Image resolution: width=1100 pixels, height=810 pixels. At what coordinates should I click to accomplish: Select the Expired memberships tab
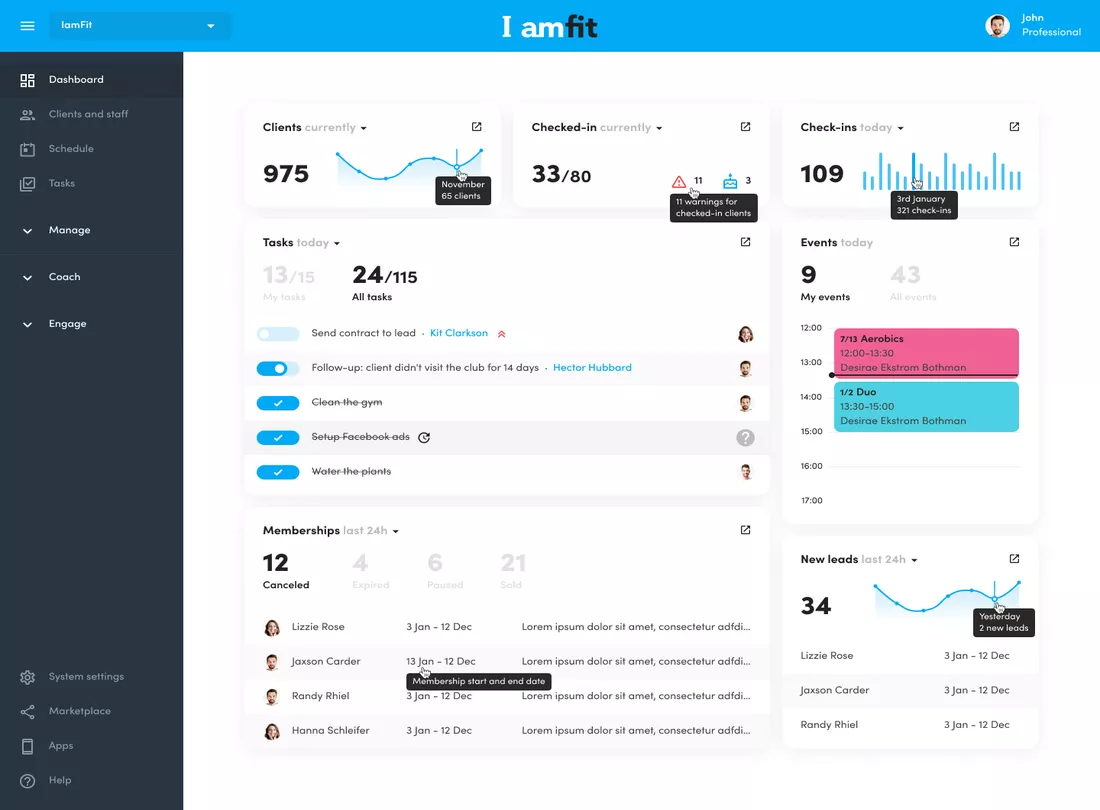point(370,572)
